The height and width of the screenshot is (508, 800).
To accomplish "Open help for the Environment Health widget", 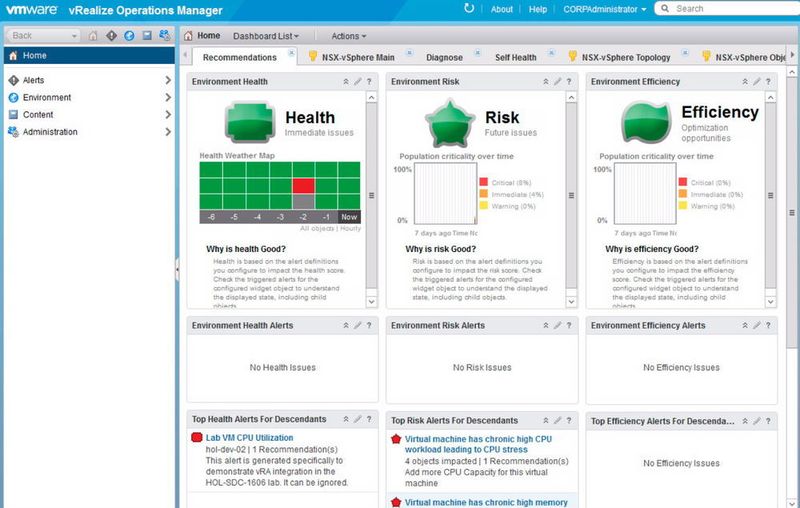I will (369, 82).
